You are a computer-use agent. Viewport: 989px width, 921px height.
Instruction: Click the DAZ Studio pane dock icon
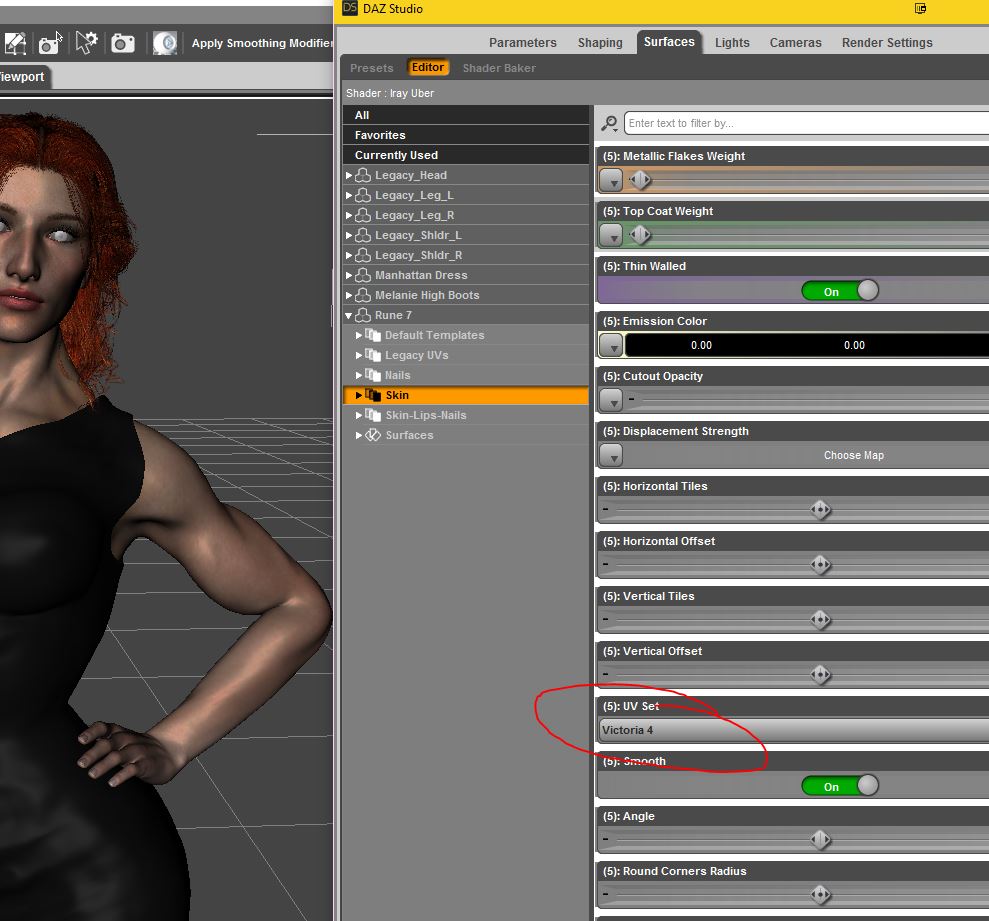point(920,9)
